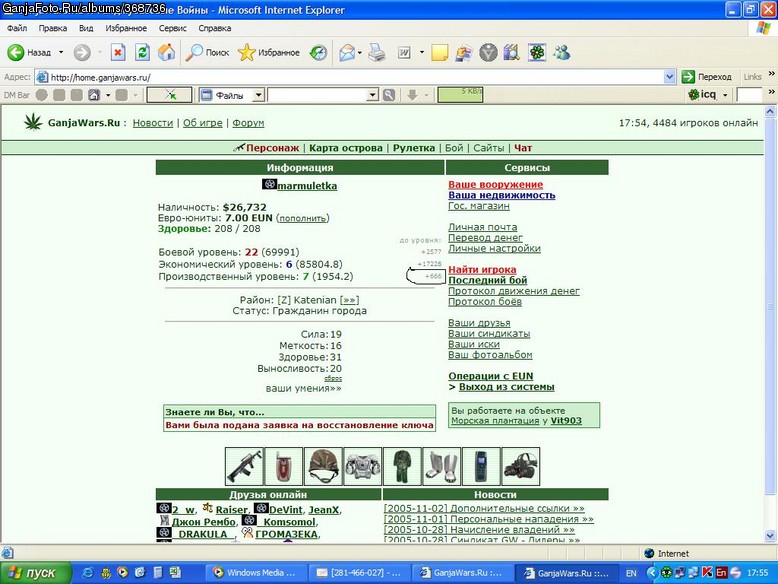Click the page vertical scrollbar down arrow
This screenshot has width=778, height=584.
coord(770,536)
